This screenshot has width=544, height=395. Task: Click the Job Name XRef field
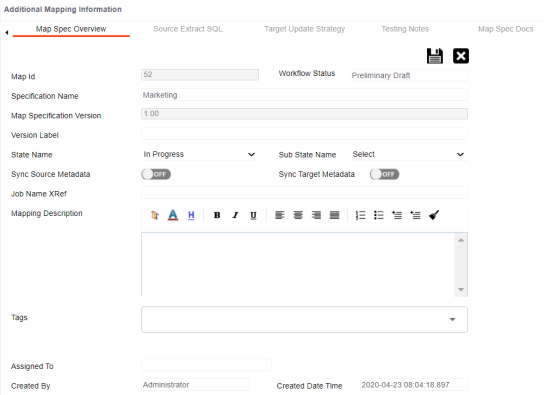click(x=304, y=192)
